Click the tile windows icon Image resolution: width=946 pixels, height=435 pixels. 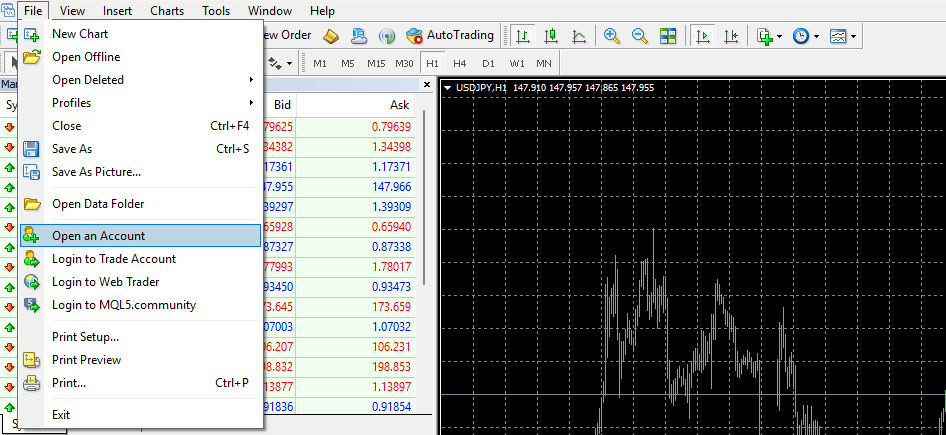(x=667, y=36)
